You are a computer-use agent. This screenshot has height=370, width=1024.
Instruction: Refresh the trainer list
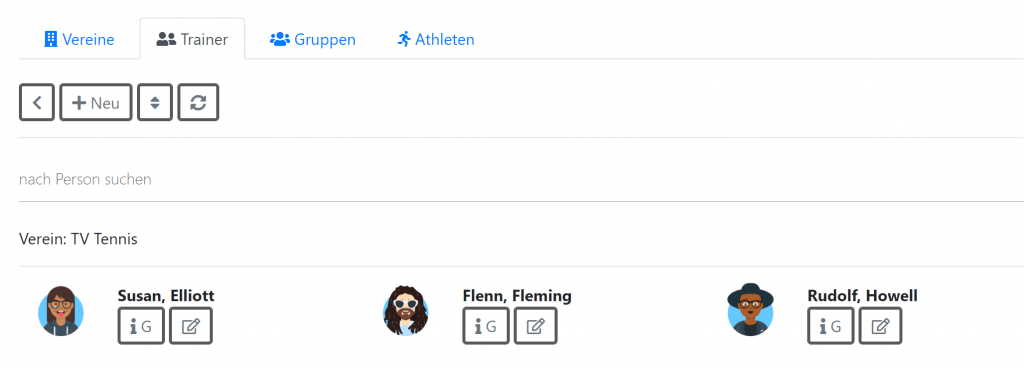[x=199, y=102]
